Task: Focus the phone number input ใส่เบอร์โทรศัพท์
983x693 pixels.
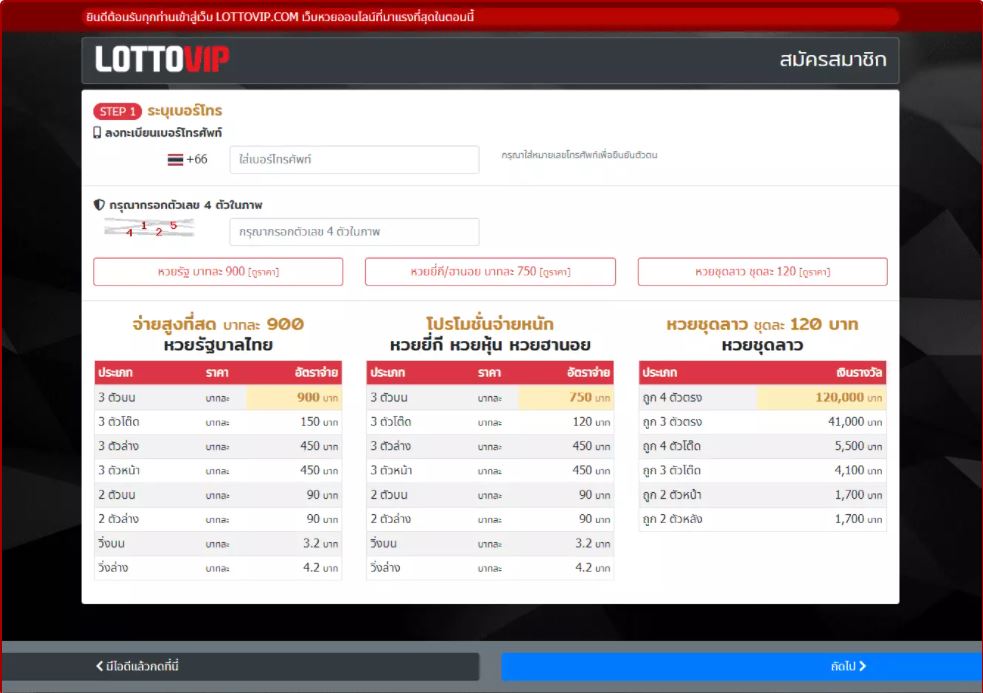Action: point(354,159)
